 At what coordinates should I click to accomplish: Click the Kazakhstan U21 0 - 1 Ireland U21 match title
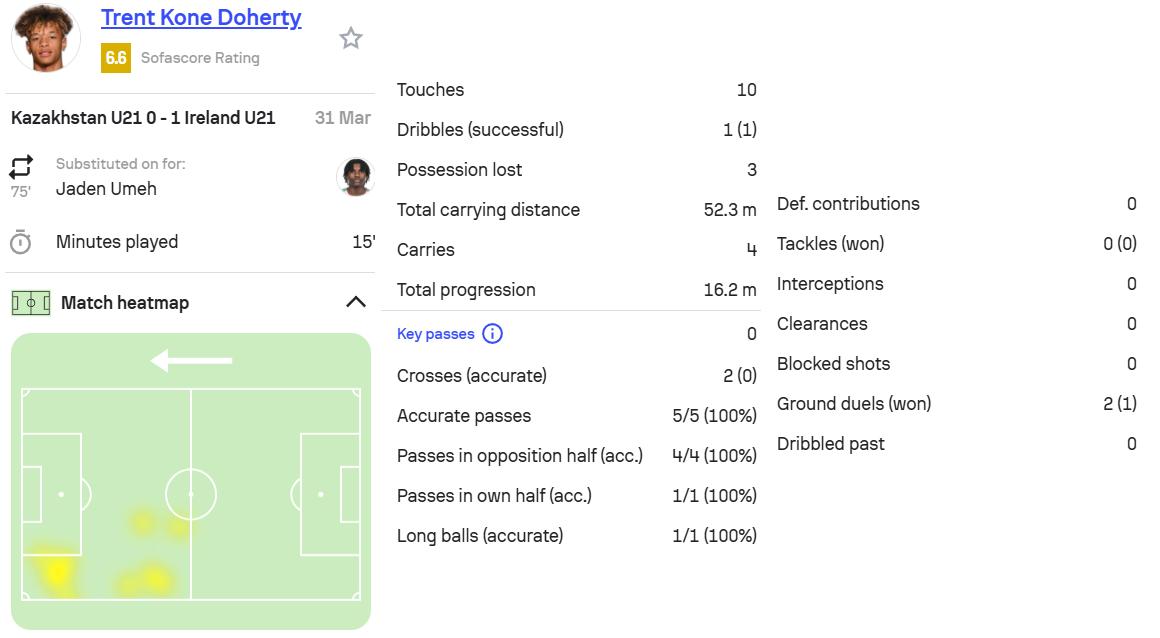(143, 118)
